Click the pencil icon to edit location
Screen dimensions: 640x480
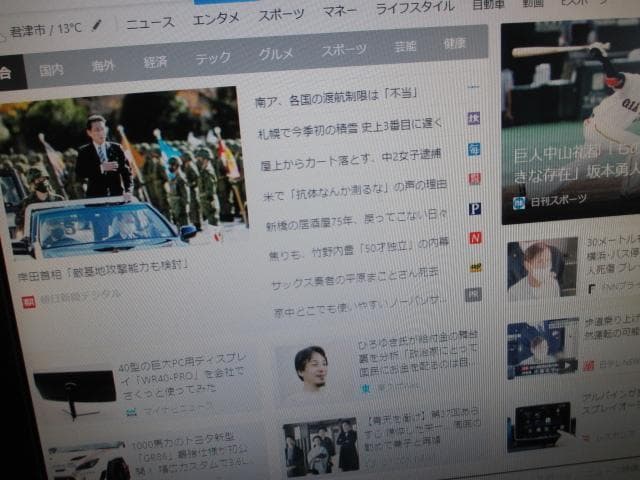pyautogui.click(x=96, y=25)
